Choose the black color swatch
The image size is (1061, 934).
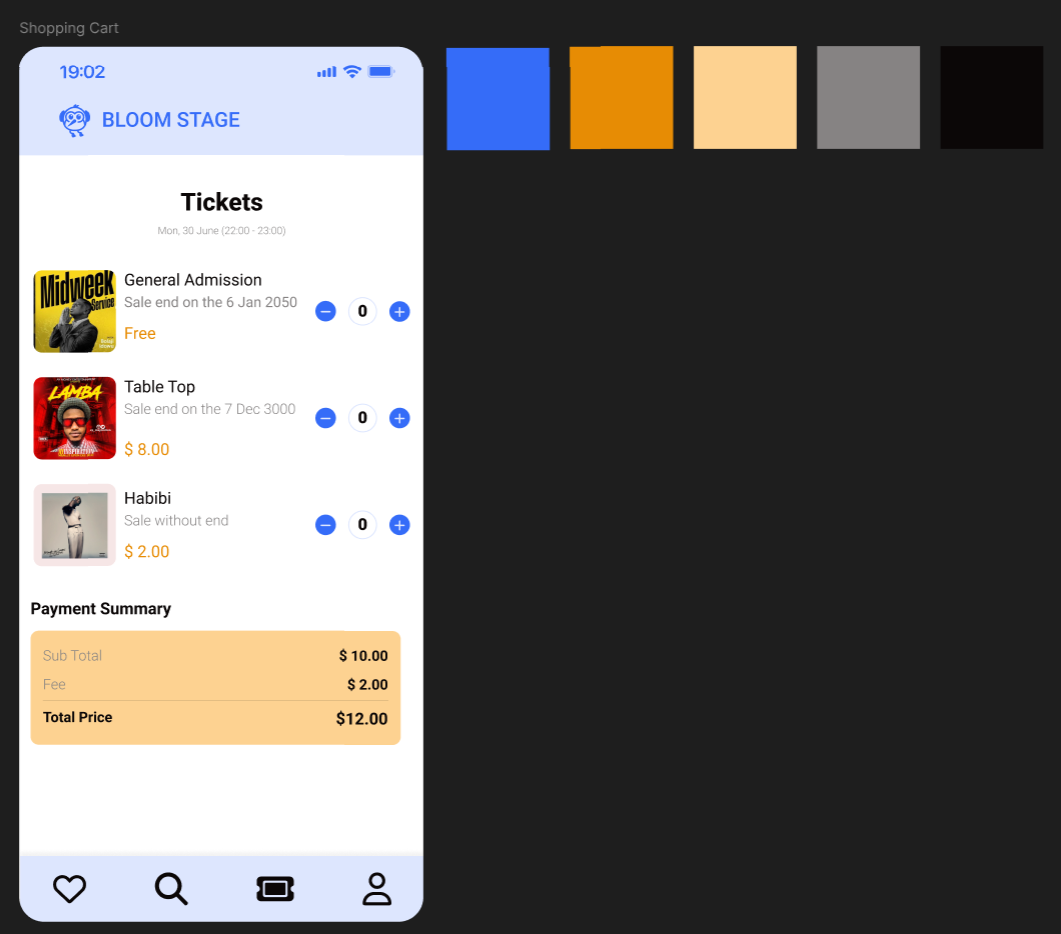(992, 97)
